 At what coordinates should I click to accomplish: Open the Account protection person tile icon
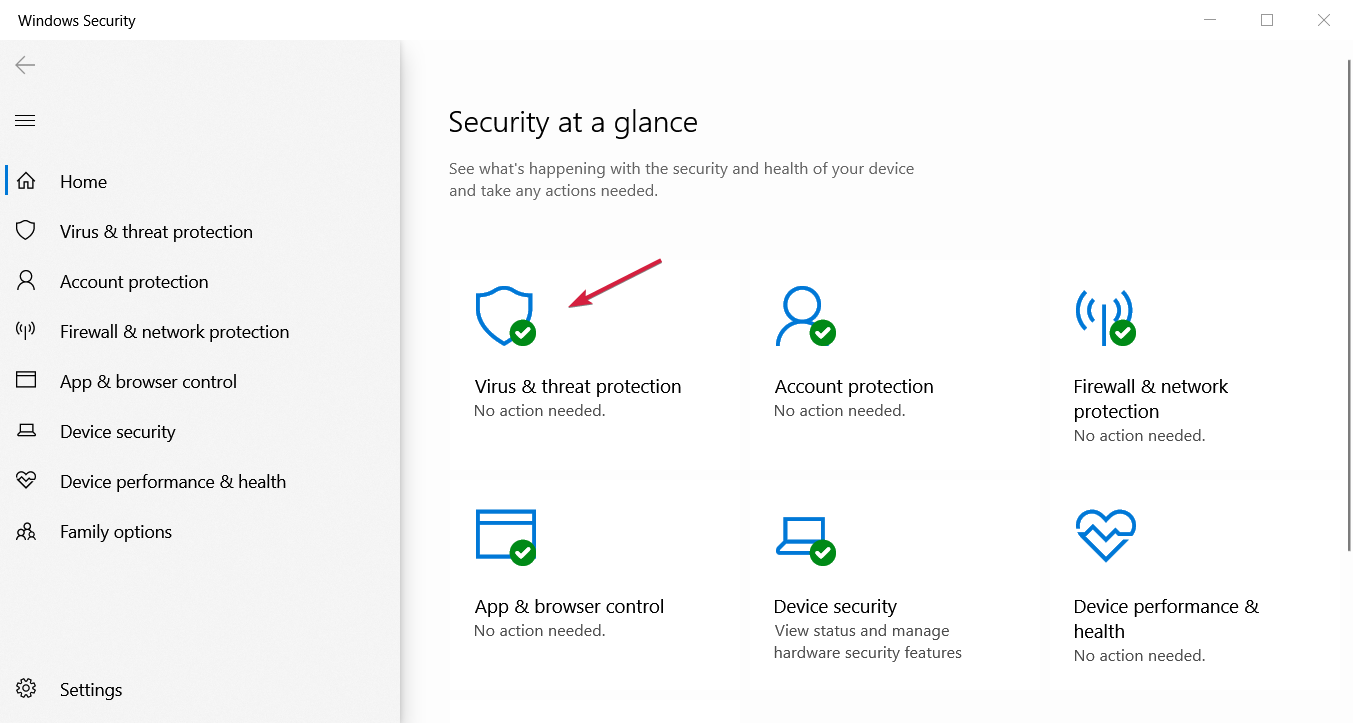[x=804, y=316]
